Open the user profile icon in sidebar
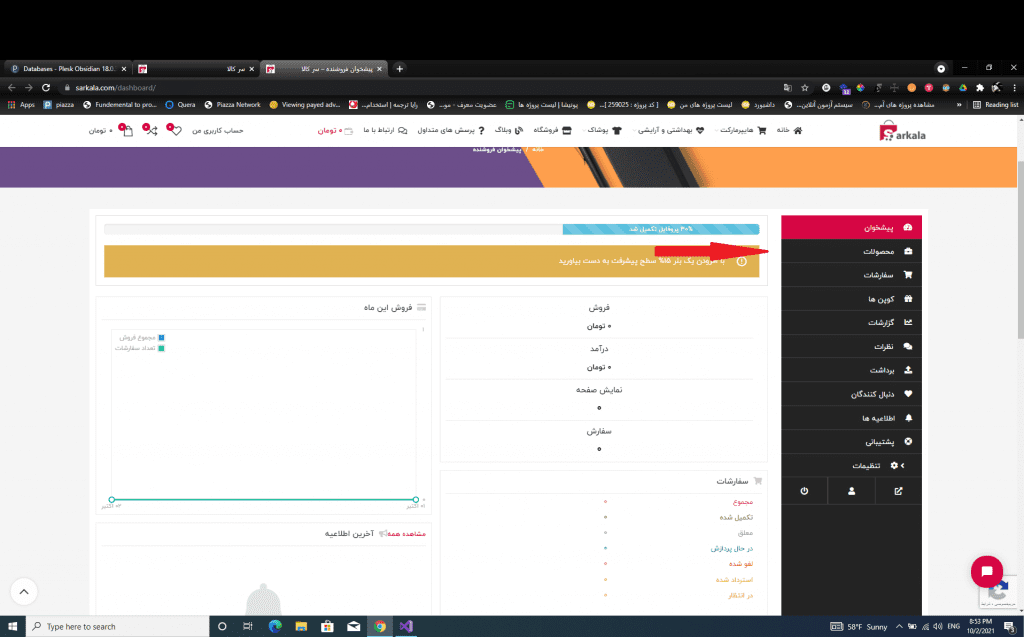Viewport: 1024px width, 637px height. (x=851, y=491)
